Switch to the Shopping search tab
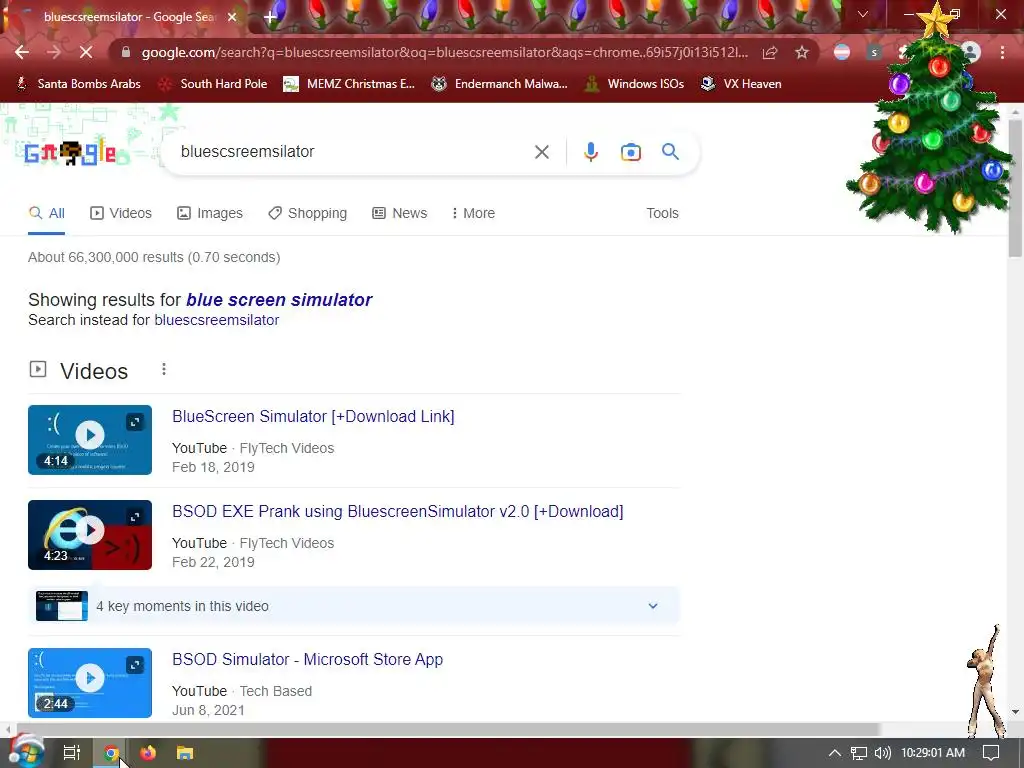The width and height of the screenshot is (1024, 768). (x=308, y=213)
